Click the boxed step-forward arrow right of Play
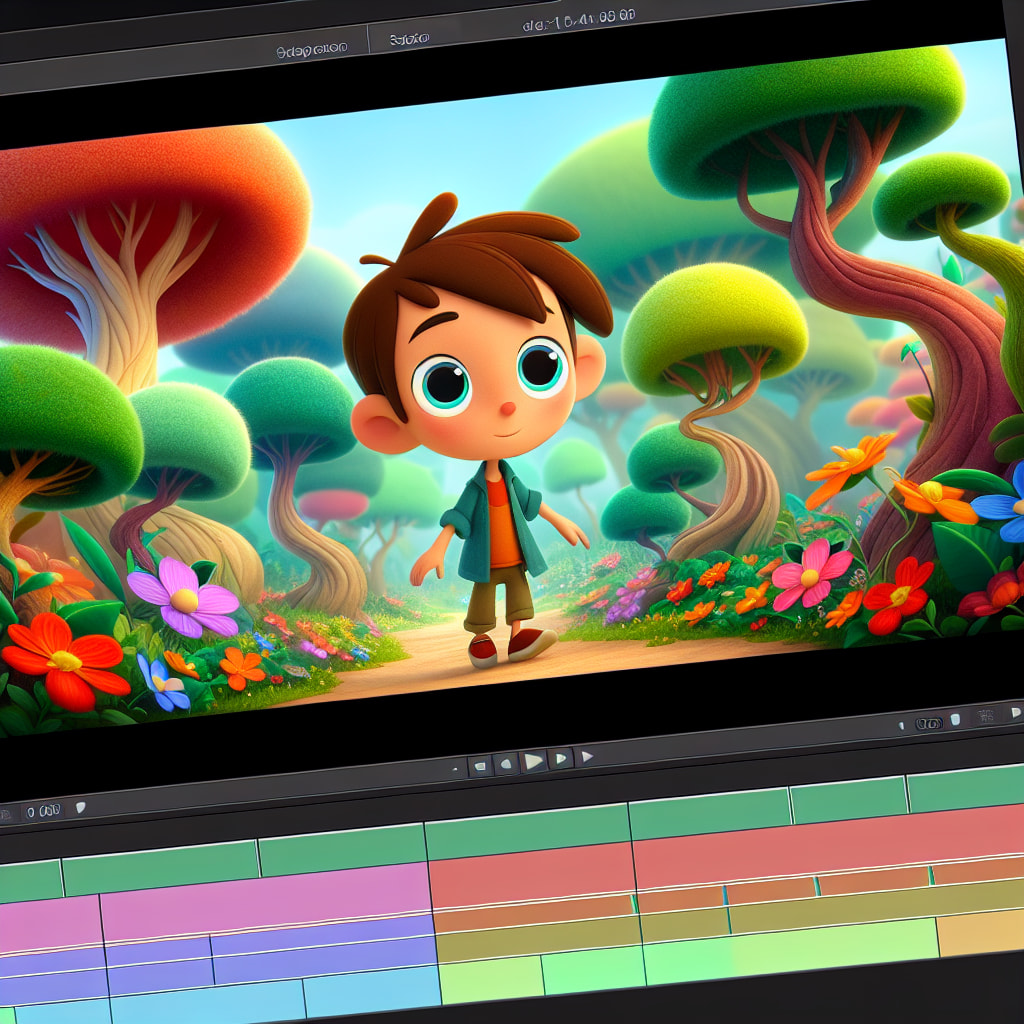 (x=560, y=759)
